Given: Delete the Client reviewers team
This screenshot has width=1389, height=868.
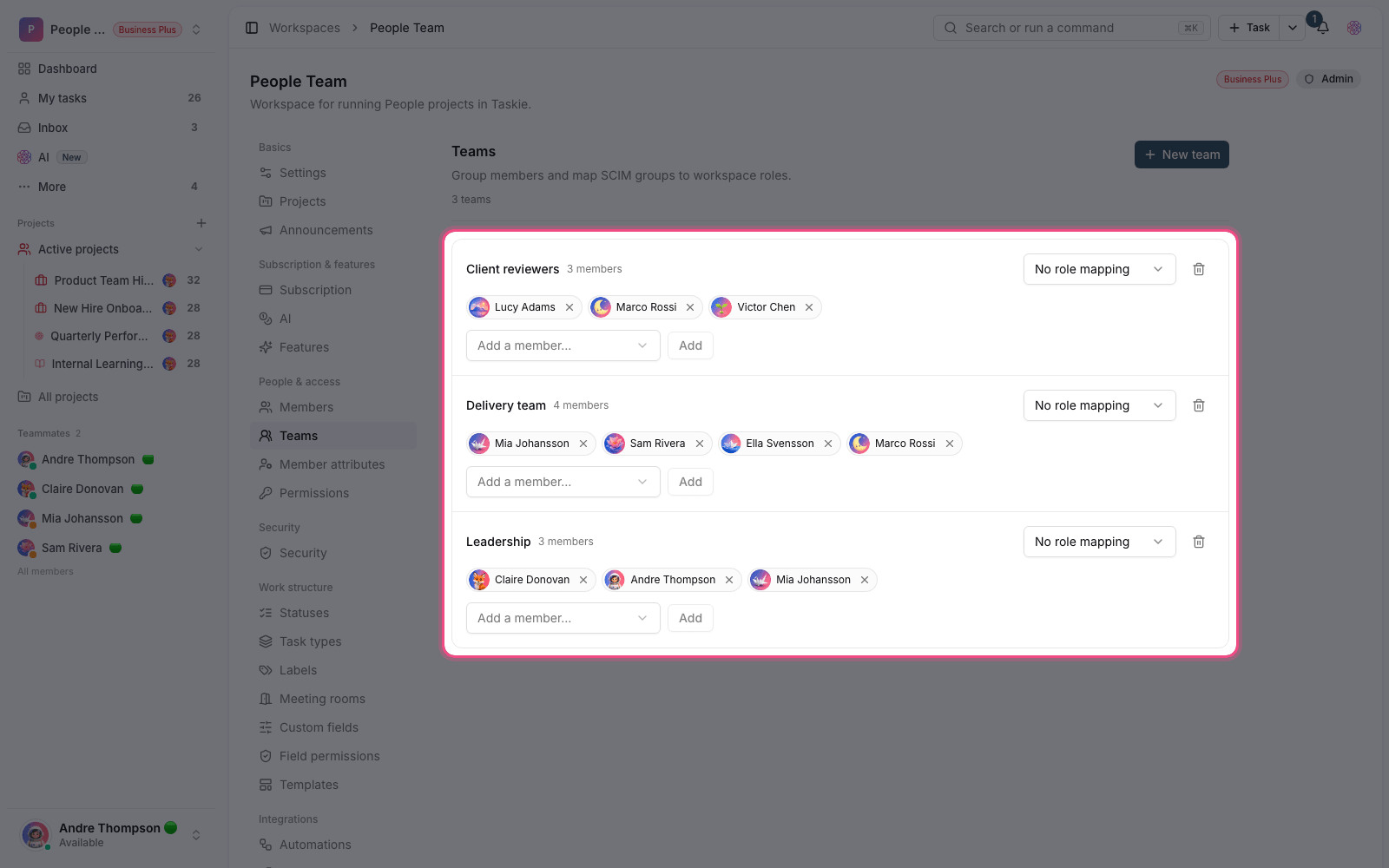Looking at the screenshot, I should tap(1199, 269).
